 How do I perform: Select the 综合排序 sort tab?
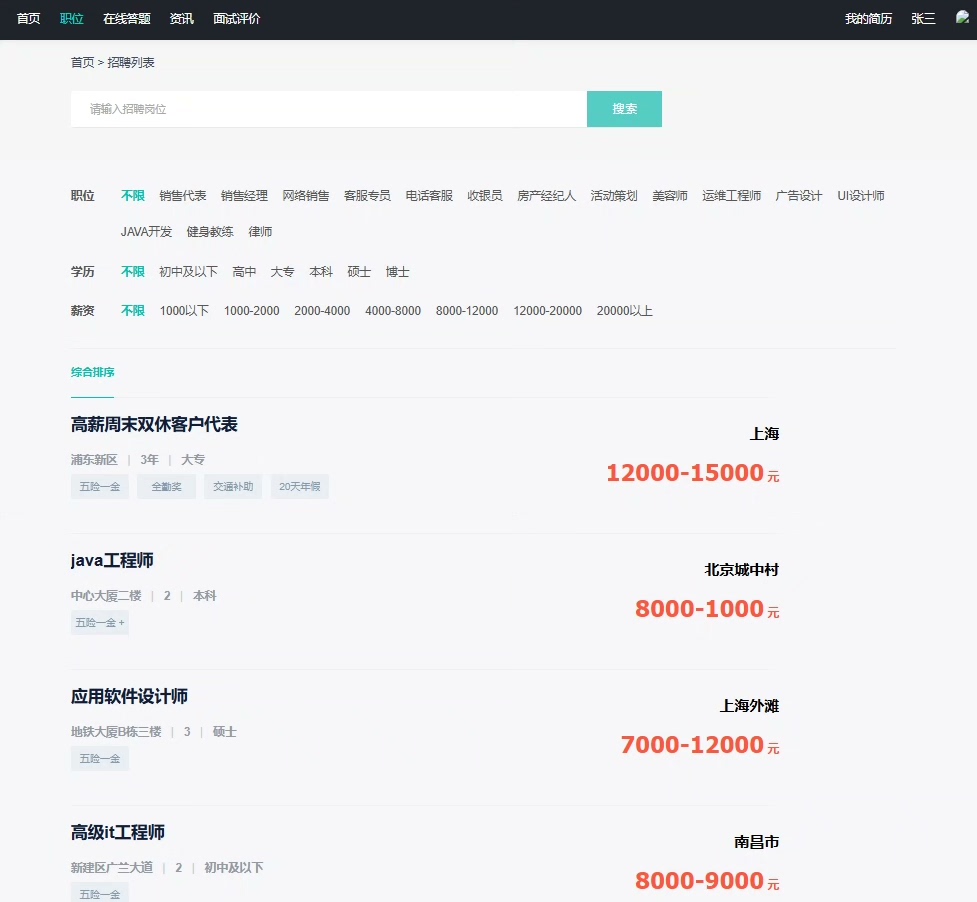click(93, 372)
